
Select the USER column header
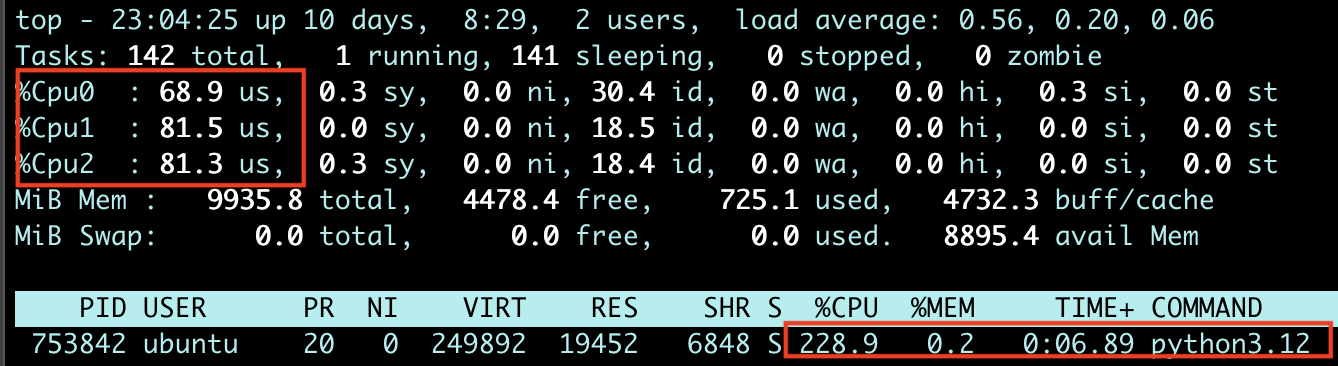(x=174, y=307)
